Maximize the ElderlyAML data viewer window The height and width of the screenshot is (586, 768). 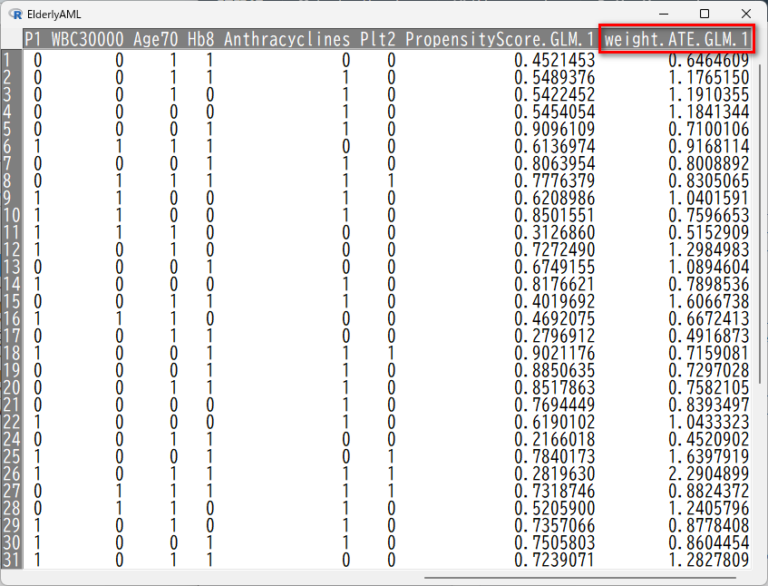704,14
